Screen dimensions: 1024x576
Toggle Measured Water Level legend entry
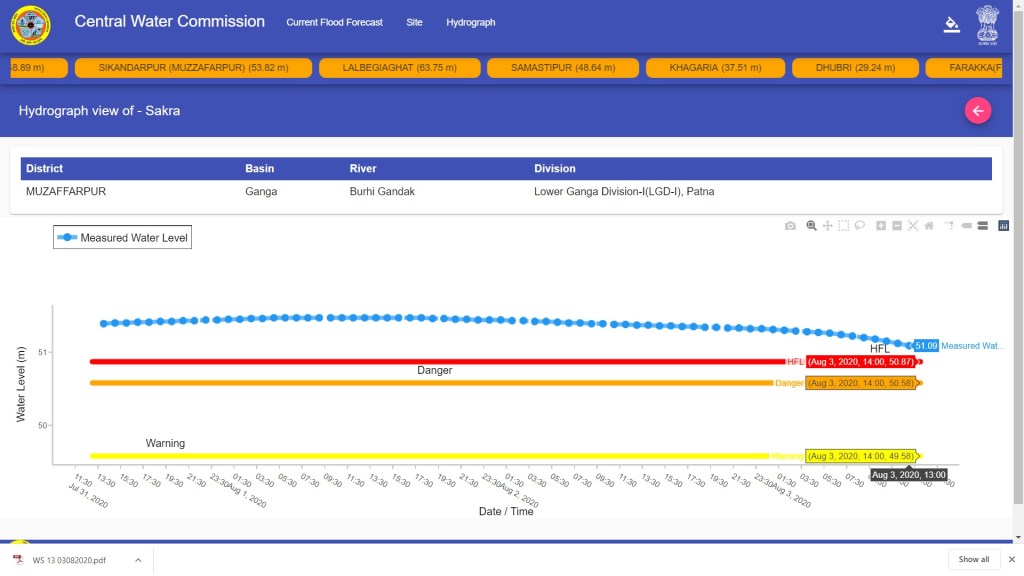coord(123,238)
